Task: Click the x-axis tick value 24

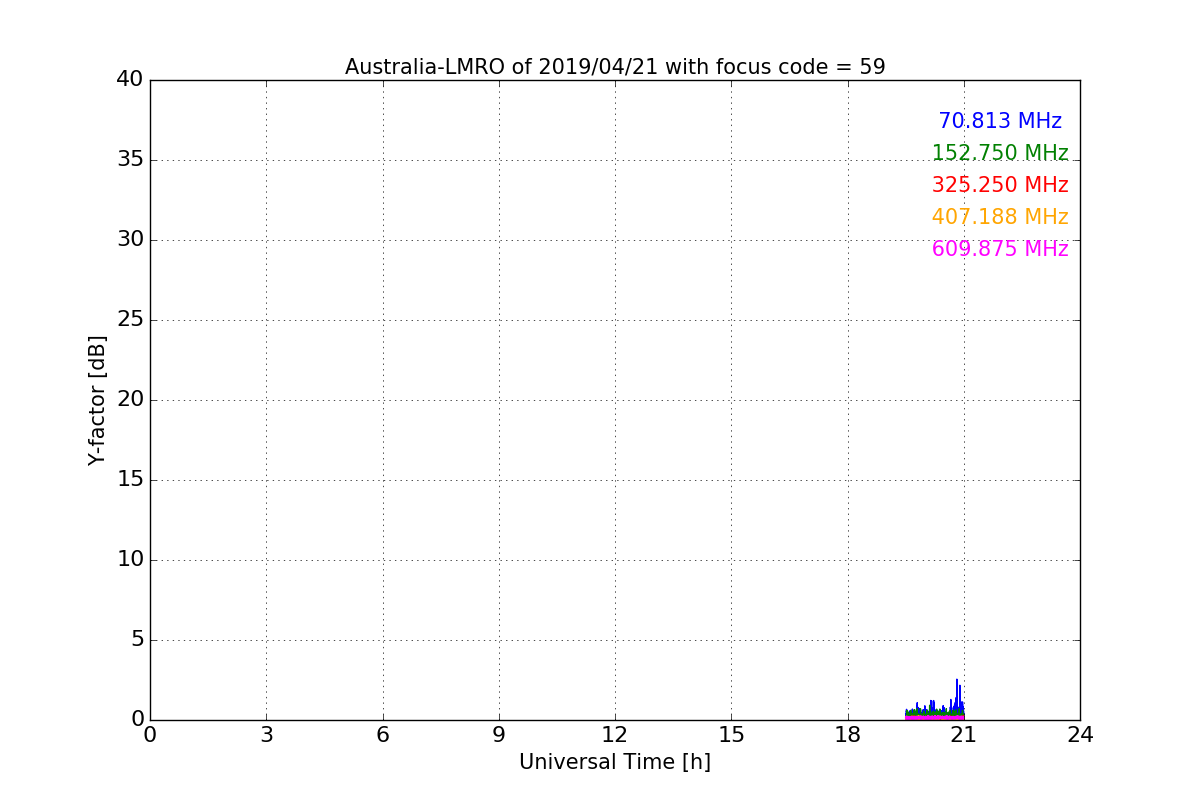Action: [1080, 735]
